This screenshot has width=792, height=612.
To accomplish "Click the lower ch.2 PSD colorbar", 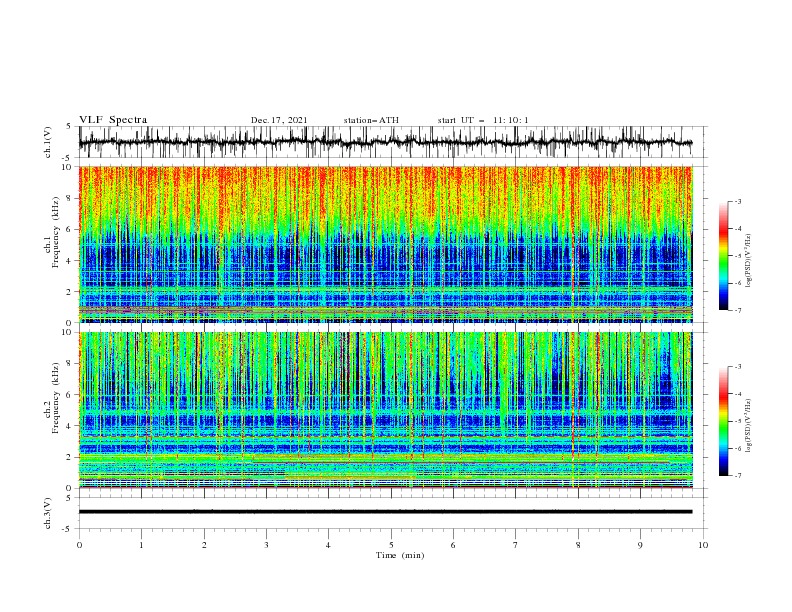I will pyautogui.click(x=723, y=421).
